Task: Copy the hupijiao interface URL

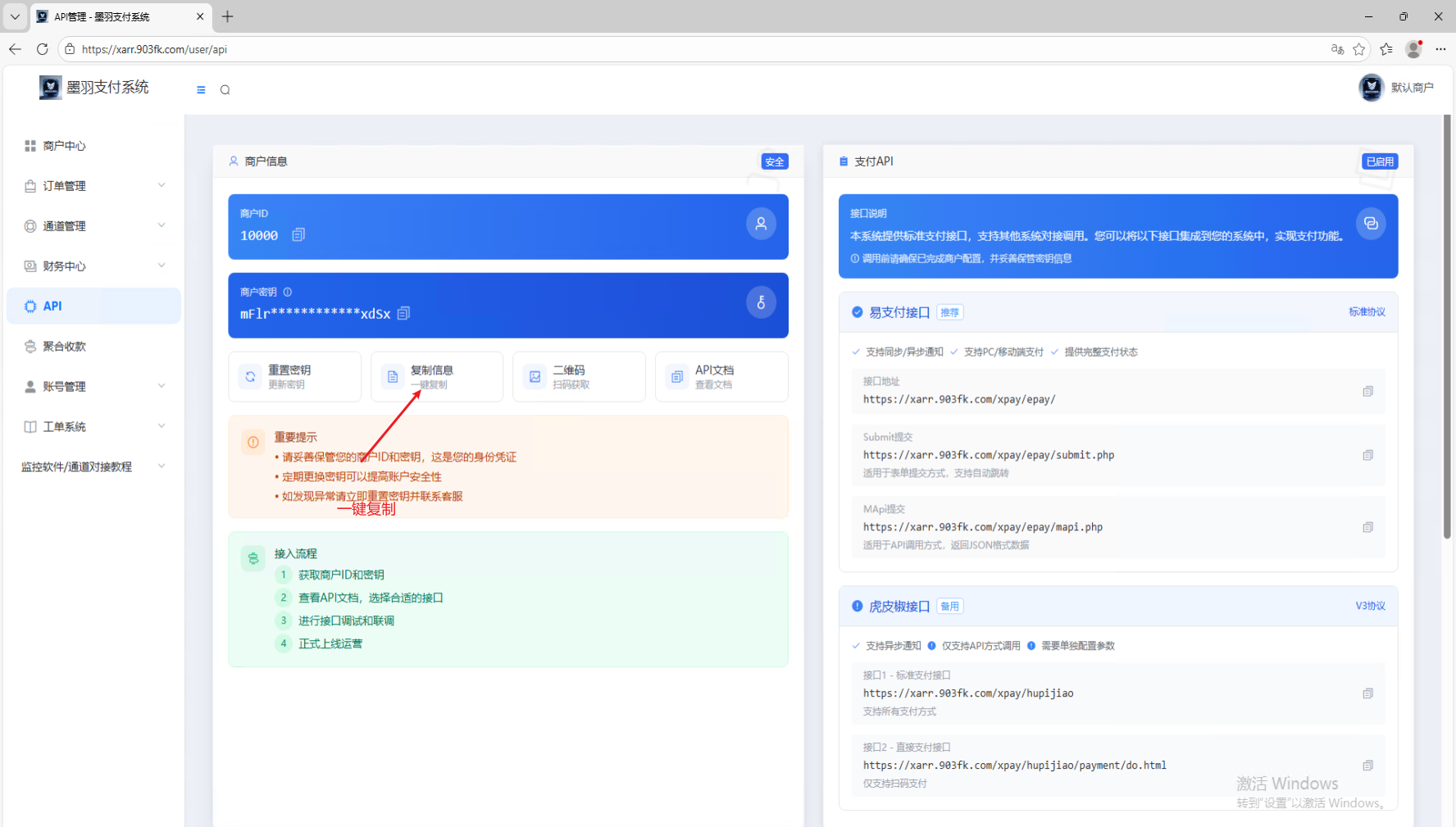Action: (1367, 694)
